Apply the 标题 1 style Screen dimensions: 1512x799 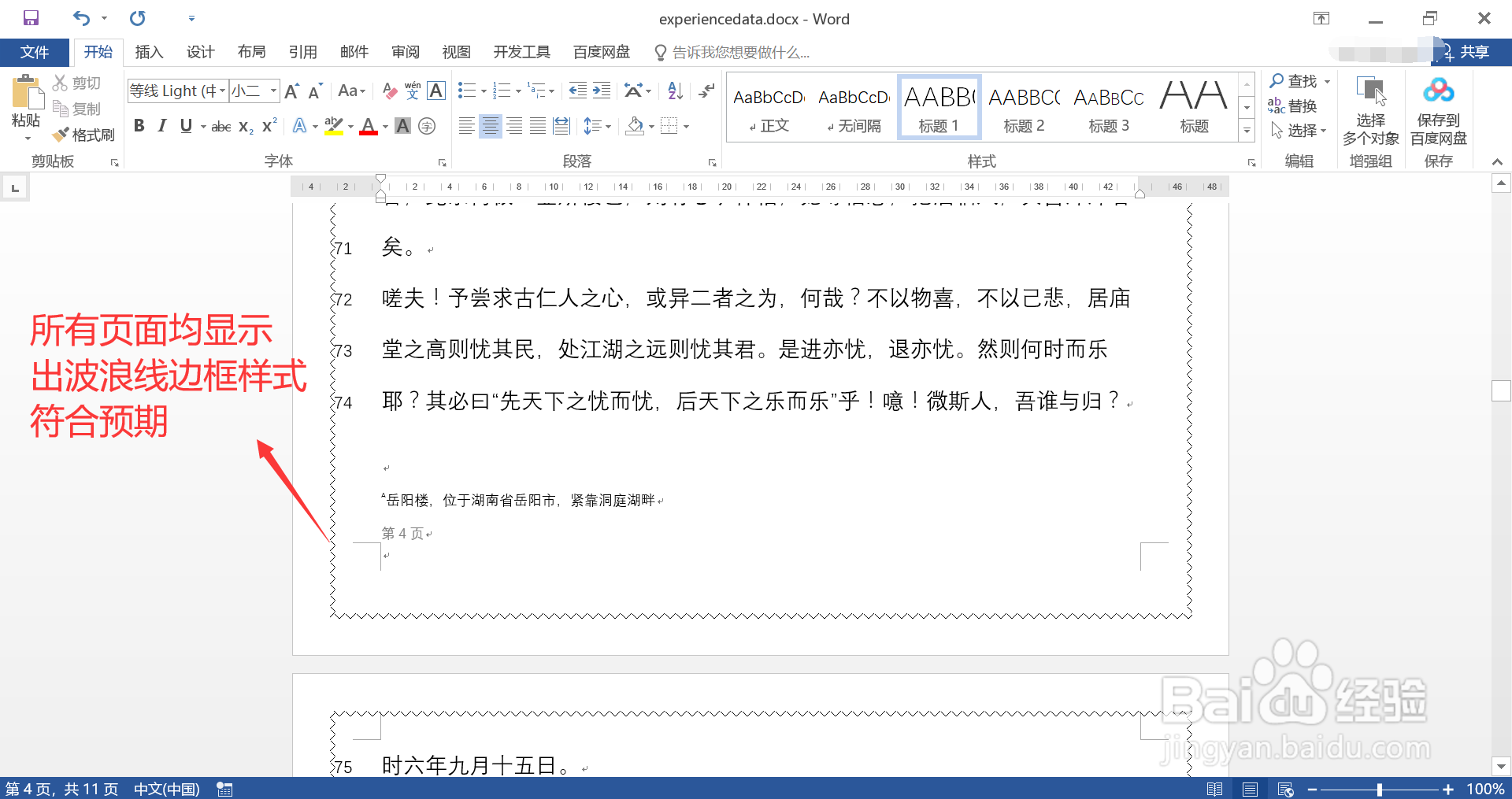pyautogui.click(x=939, y=108)
